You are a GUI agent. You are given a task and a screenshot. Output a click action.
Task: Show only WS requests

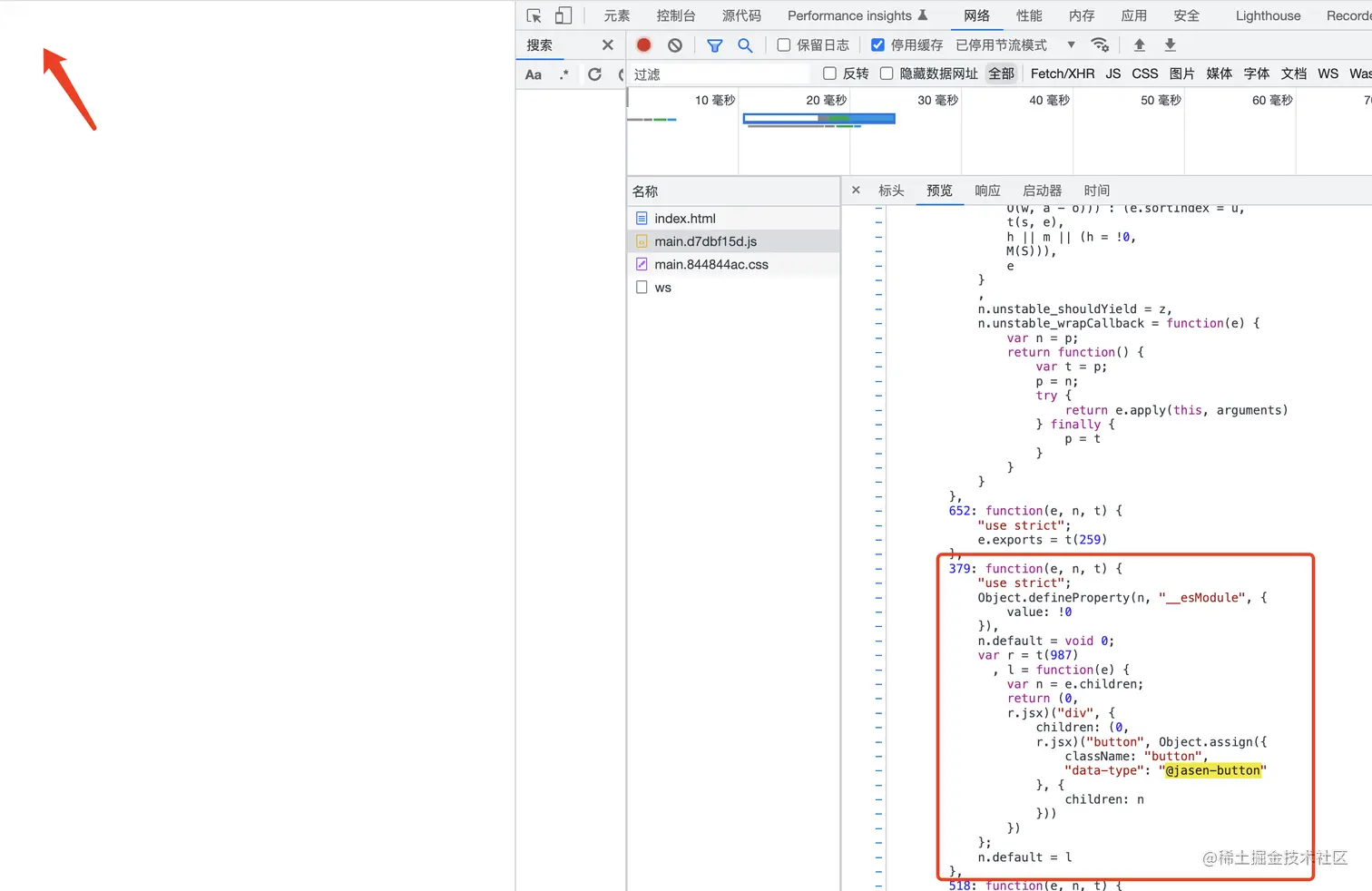coord(1328,73)
